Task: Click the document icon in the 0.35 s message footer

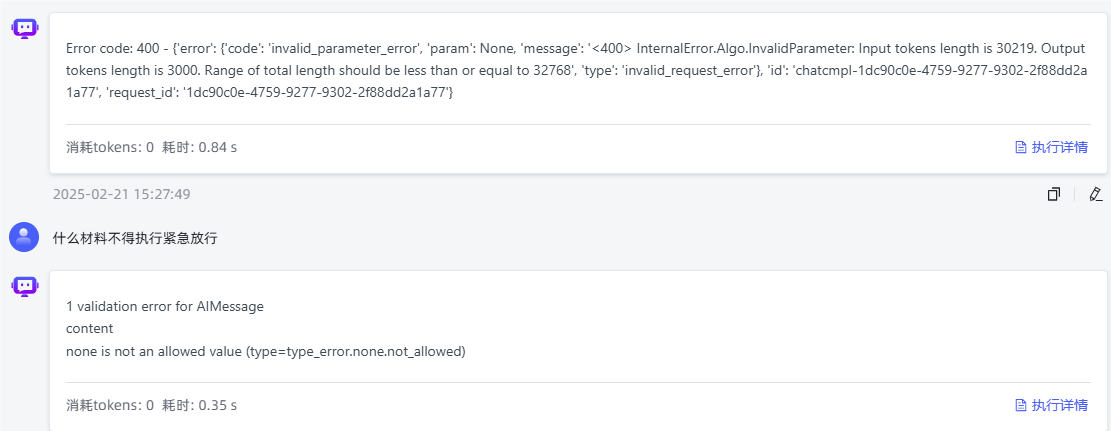Action: 1021,405
